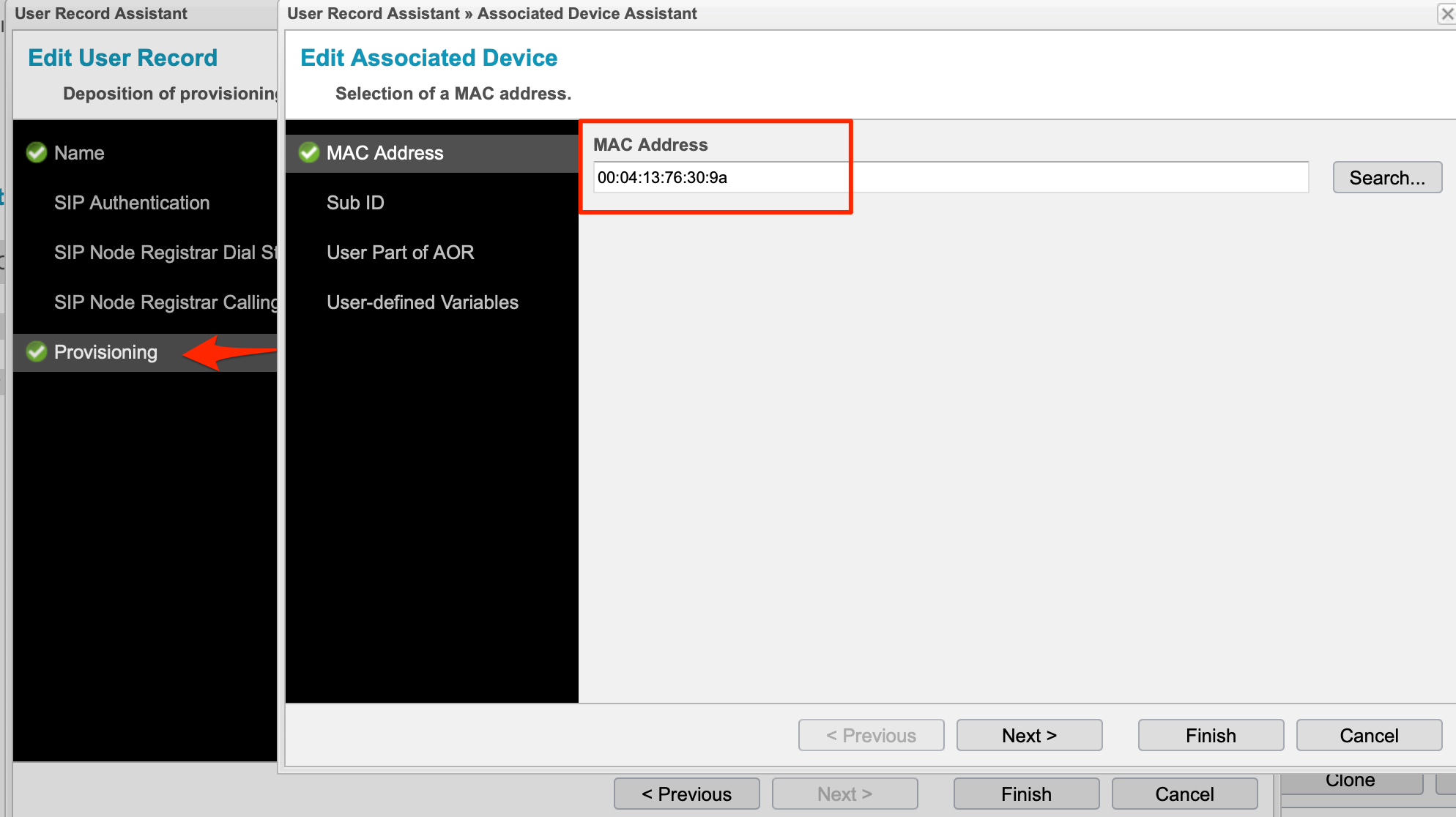The width and height of the screenshot is (1456, 817).
Task: Click Finish in the User Record Assistant
Action: (x=1026, y=794)
